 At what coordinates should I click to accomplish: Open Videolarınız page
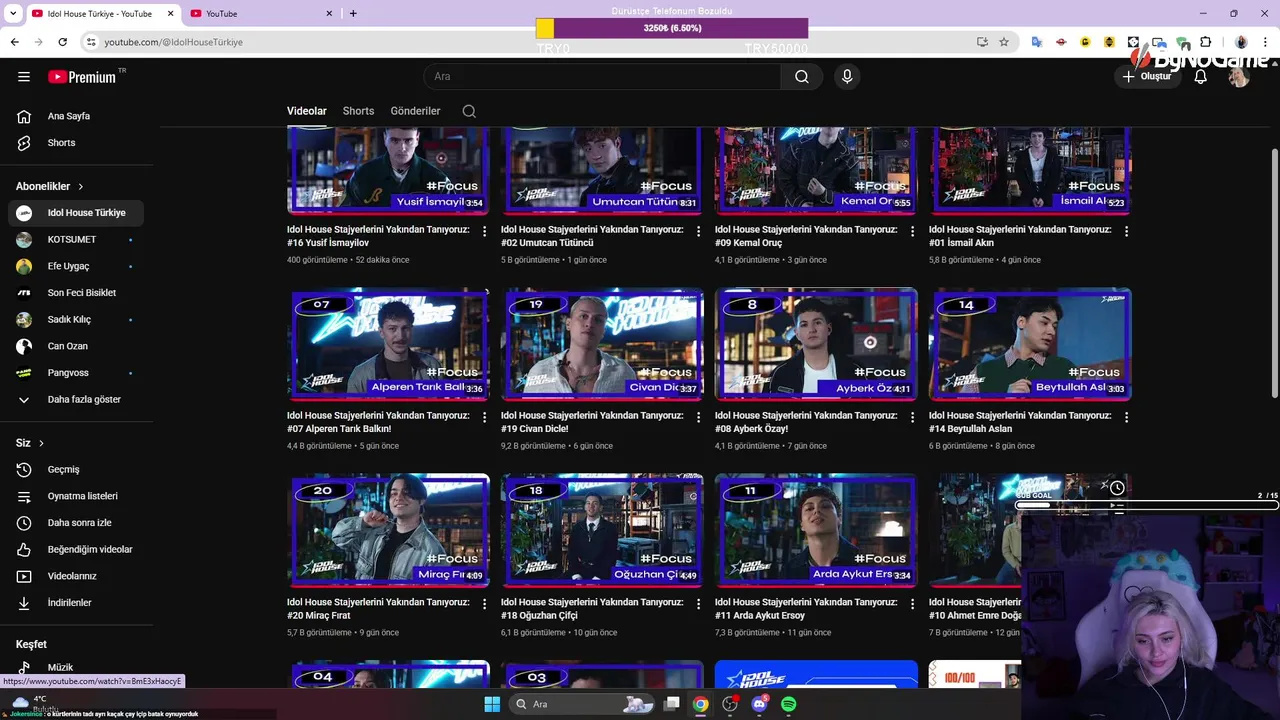point(76,576)
